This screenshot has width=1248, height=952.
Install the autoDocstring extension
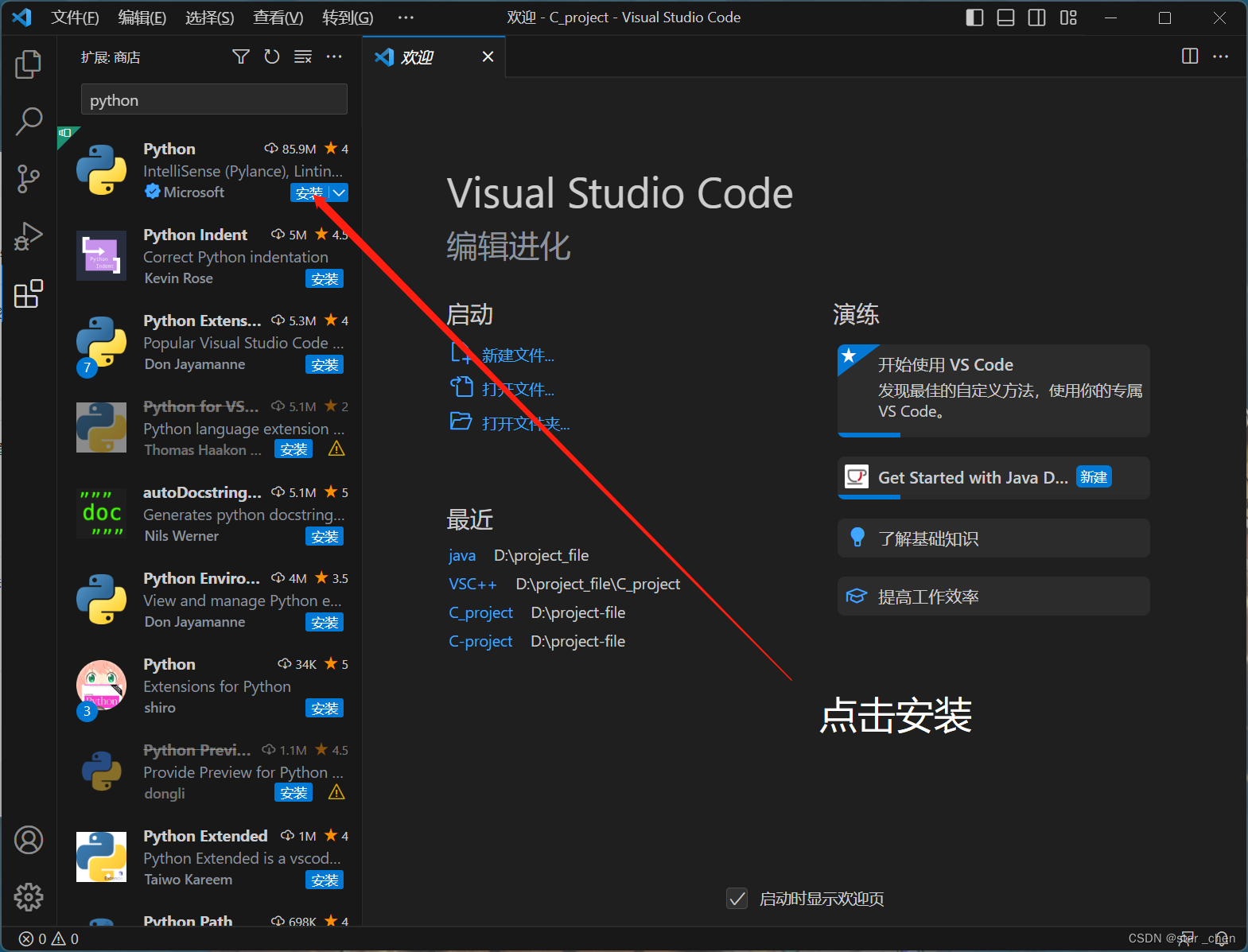[325, 537]
